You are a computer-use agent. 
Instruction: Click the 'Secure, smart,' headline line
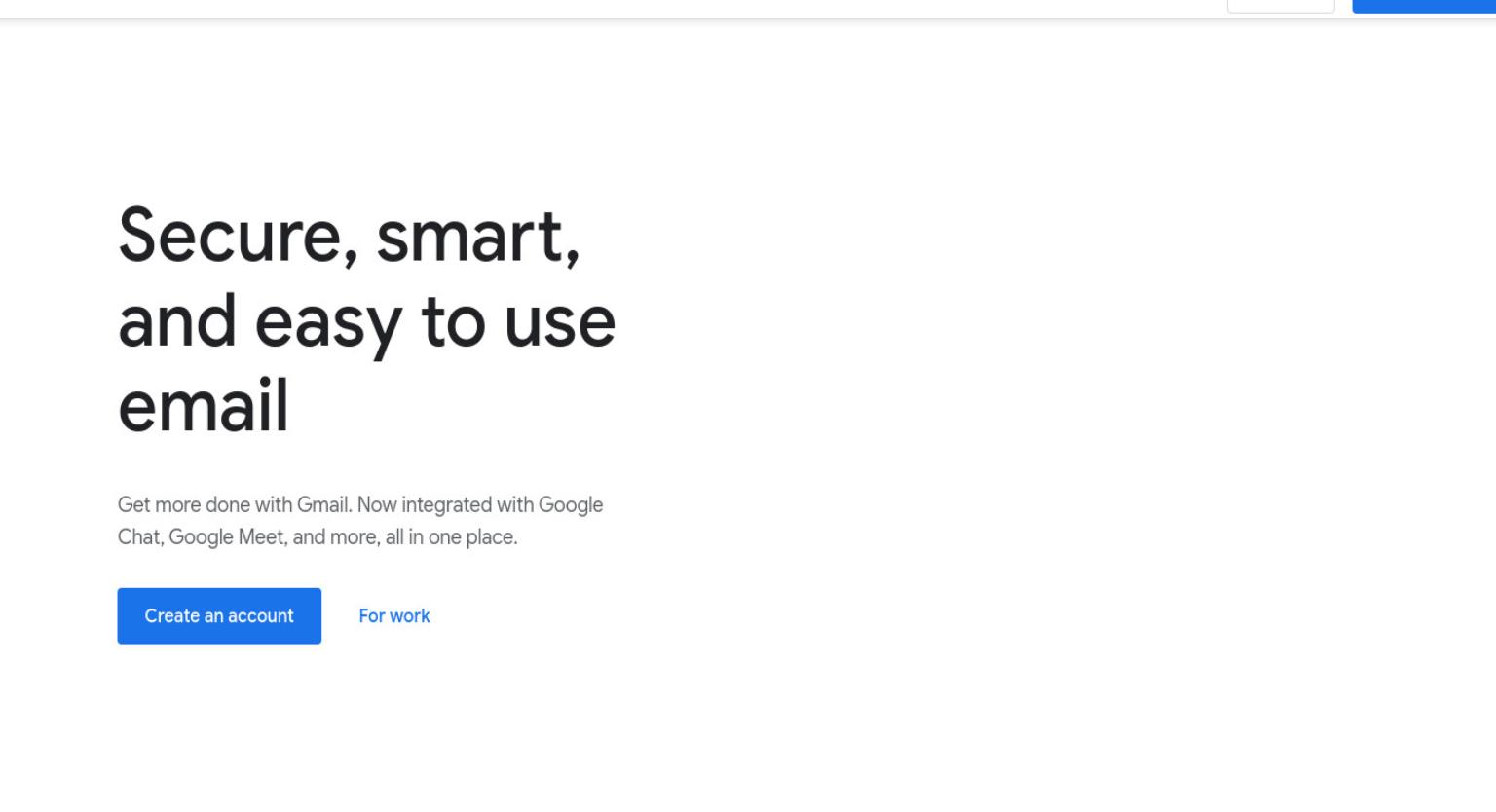tap(350, 237)
